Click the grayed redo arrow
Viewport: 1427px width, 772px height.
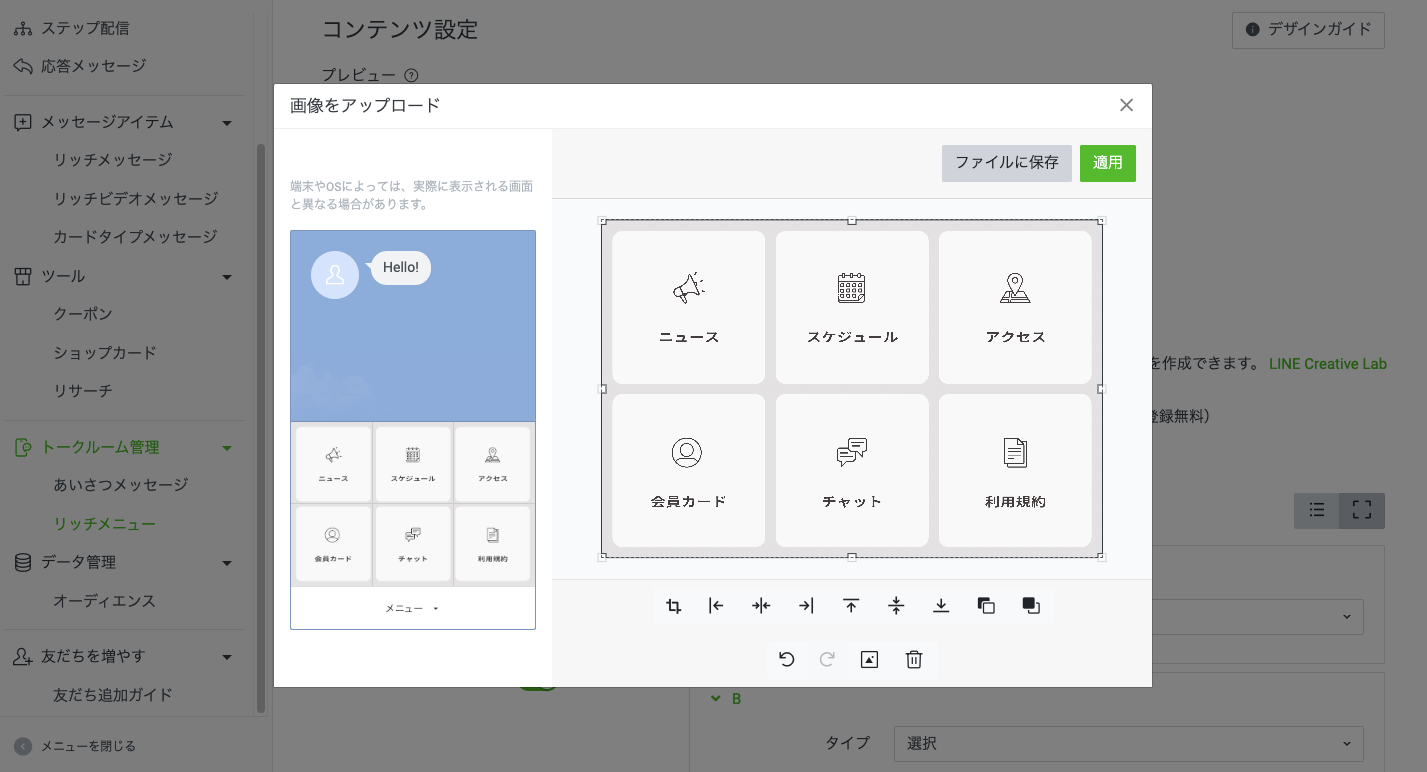point(827,659)
